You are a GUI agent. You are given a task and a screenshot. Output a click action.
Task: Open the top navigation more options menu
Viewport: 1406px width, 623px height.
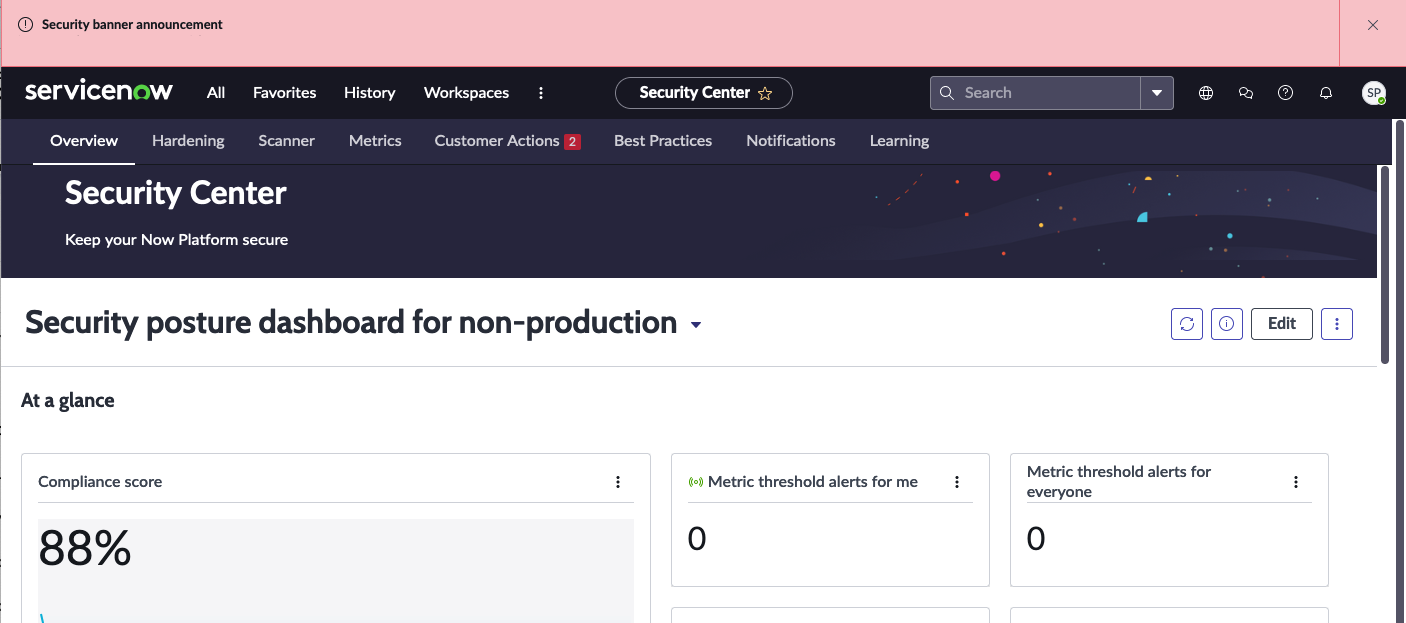point(541,92)
